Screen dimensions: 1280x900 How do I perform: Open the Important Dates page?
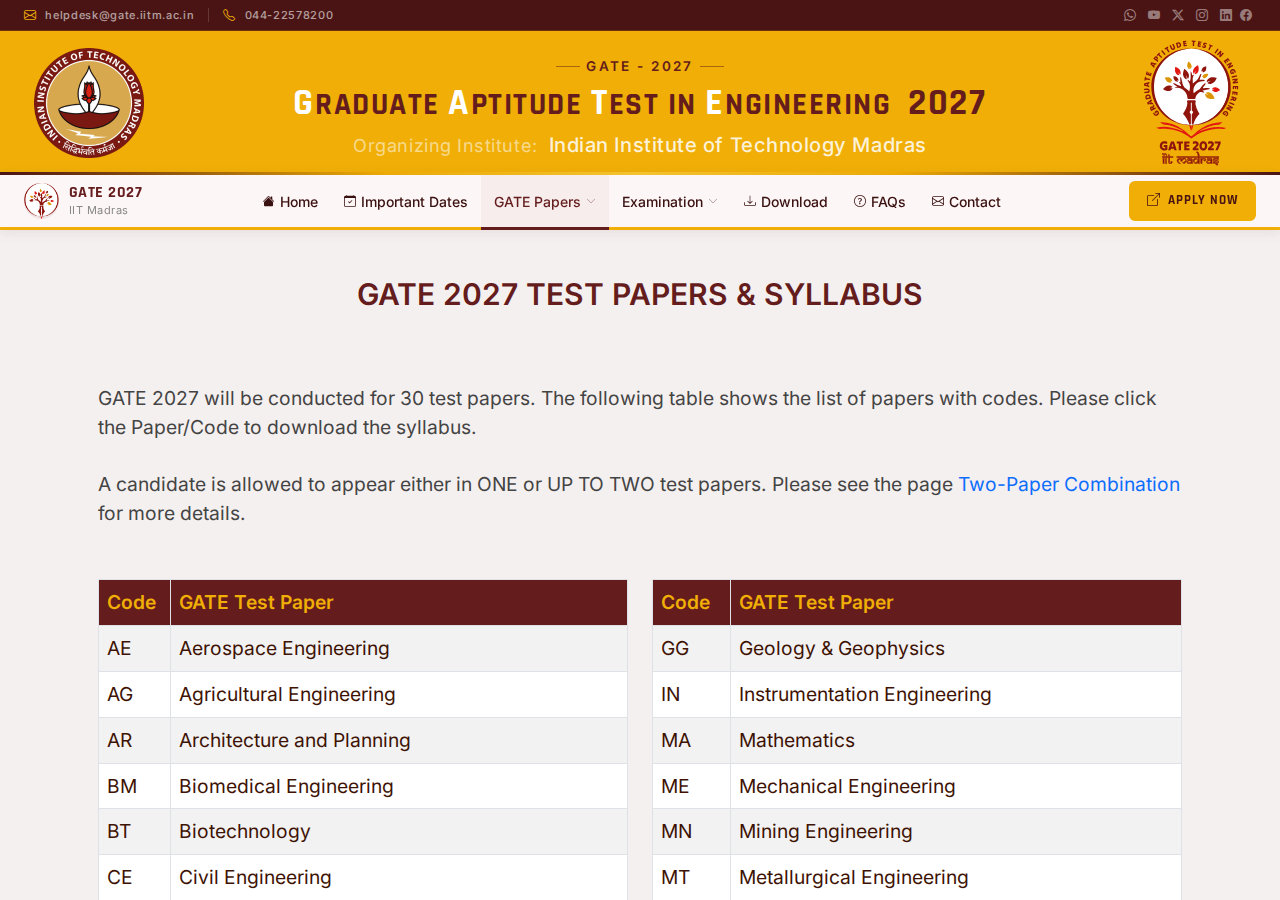(x=405, y=202)
